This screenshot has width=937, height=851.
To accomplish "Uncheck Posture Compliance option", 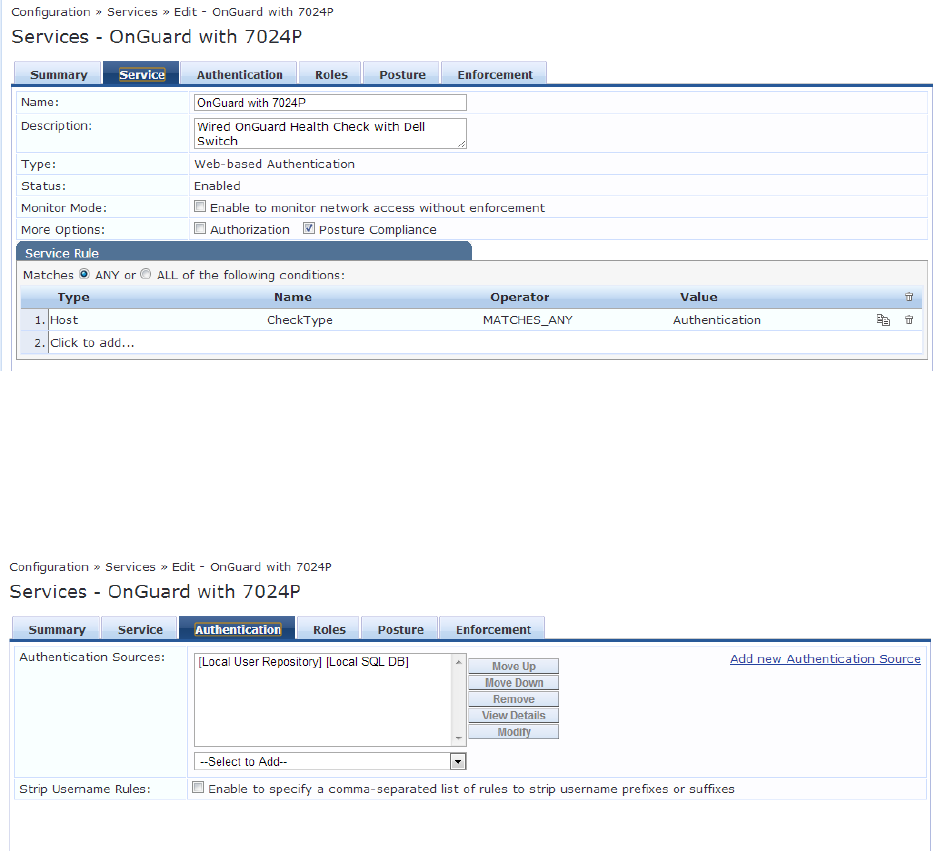I will click(x=309, y=229).
